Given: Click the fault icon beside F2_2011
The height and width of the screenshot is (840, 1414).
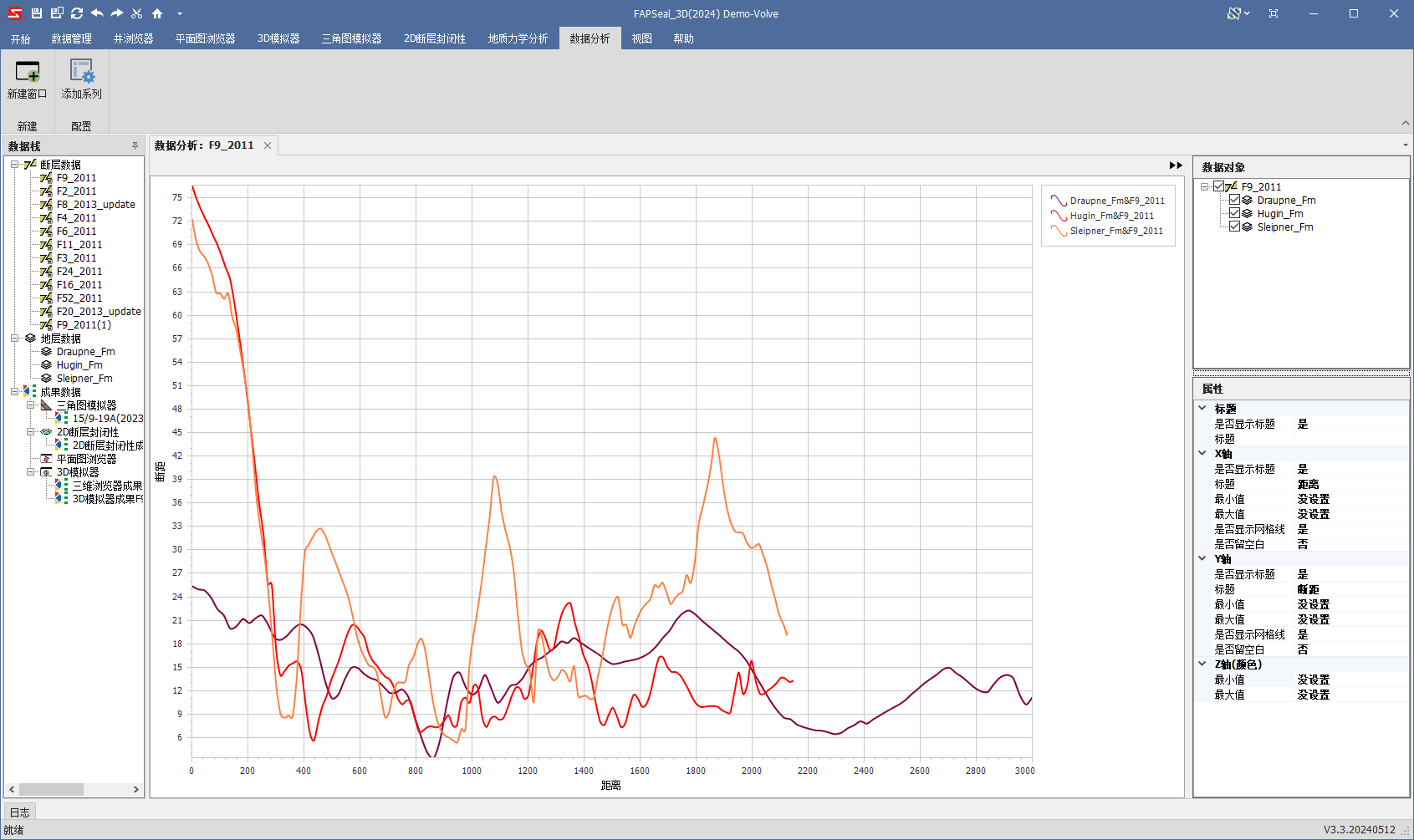Looking at the screenshot, I should 46,191.
